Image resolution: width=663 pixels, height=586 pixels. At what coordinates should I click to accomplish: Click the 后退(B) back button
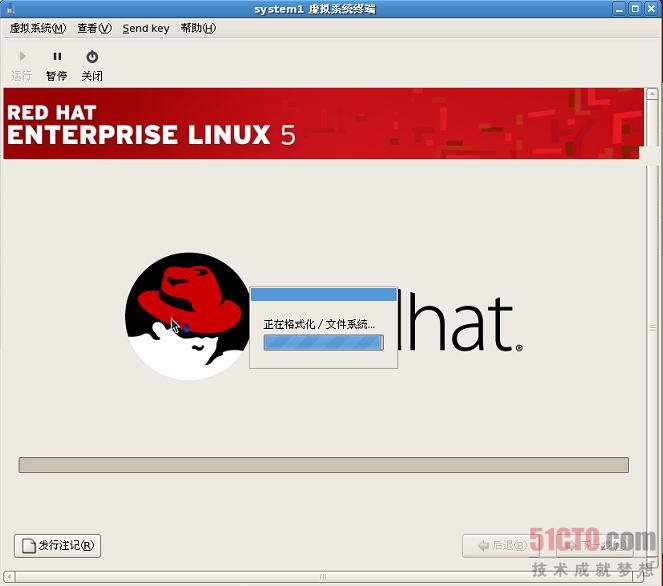click(501, 545)
